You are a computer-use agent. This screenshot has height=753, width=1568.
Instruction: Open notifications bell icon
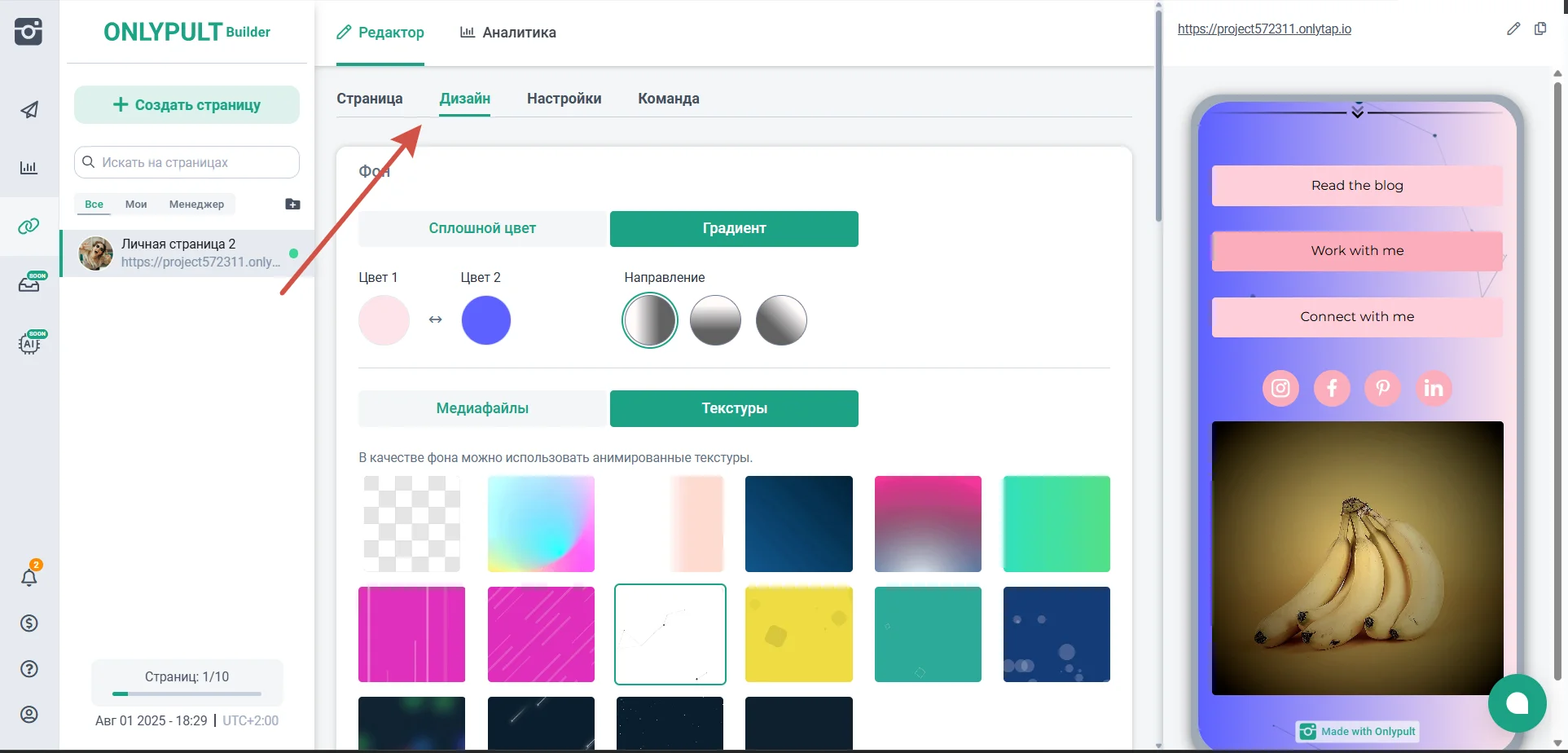click(29, 577)
